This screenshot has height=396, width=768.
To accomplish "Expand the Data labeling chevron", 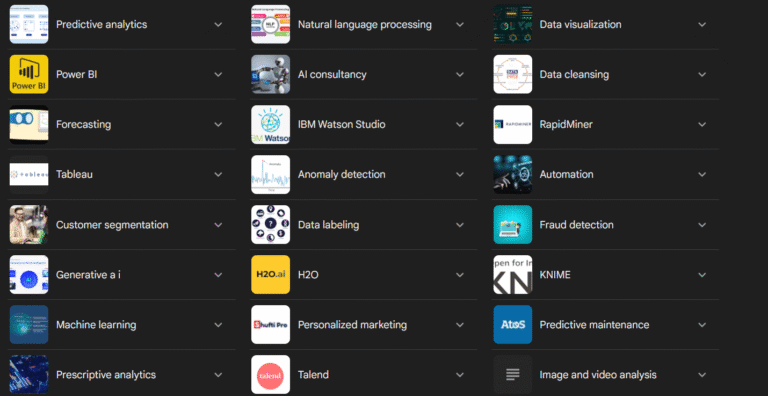I will coord(460,225).
